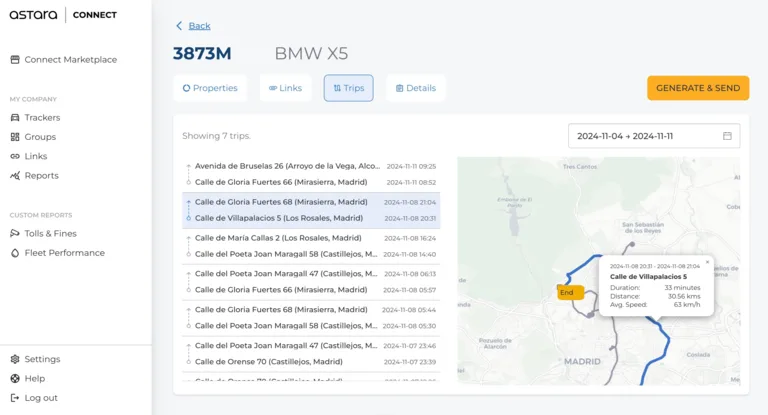768x415 pixels.
Task: Click the BMW X5 model heading
Action: [x=311, y=53]
